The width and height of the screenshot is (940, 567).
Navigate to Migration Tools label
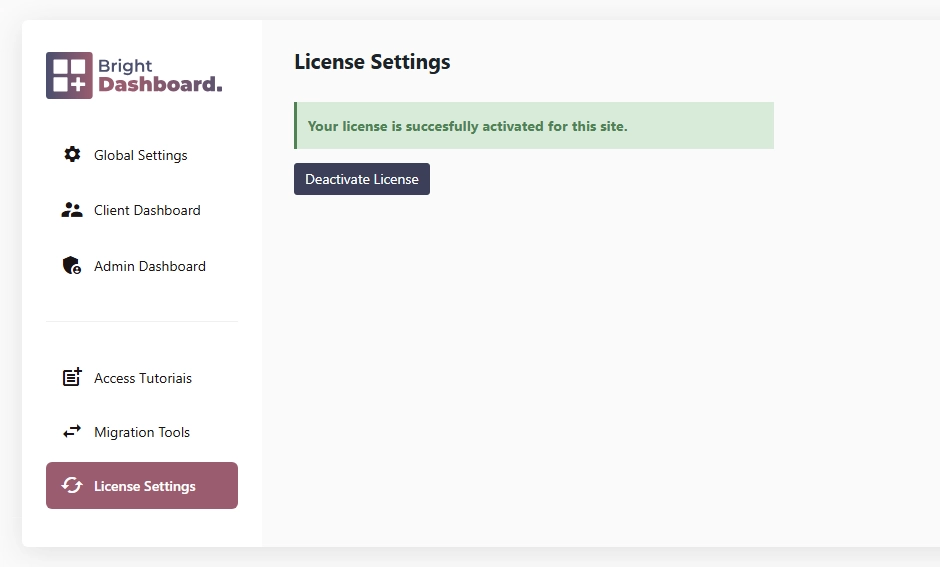click(142, 432)
